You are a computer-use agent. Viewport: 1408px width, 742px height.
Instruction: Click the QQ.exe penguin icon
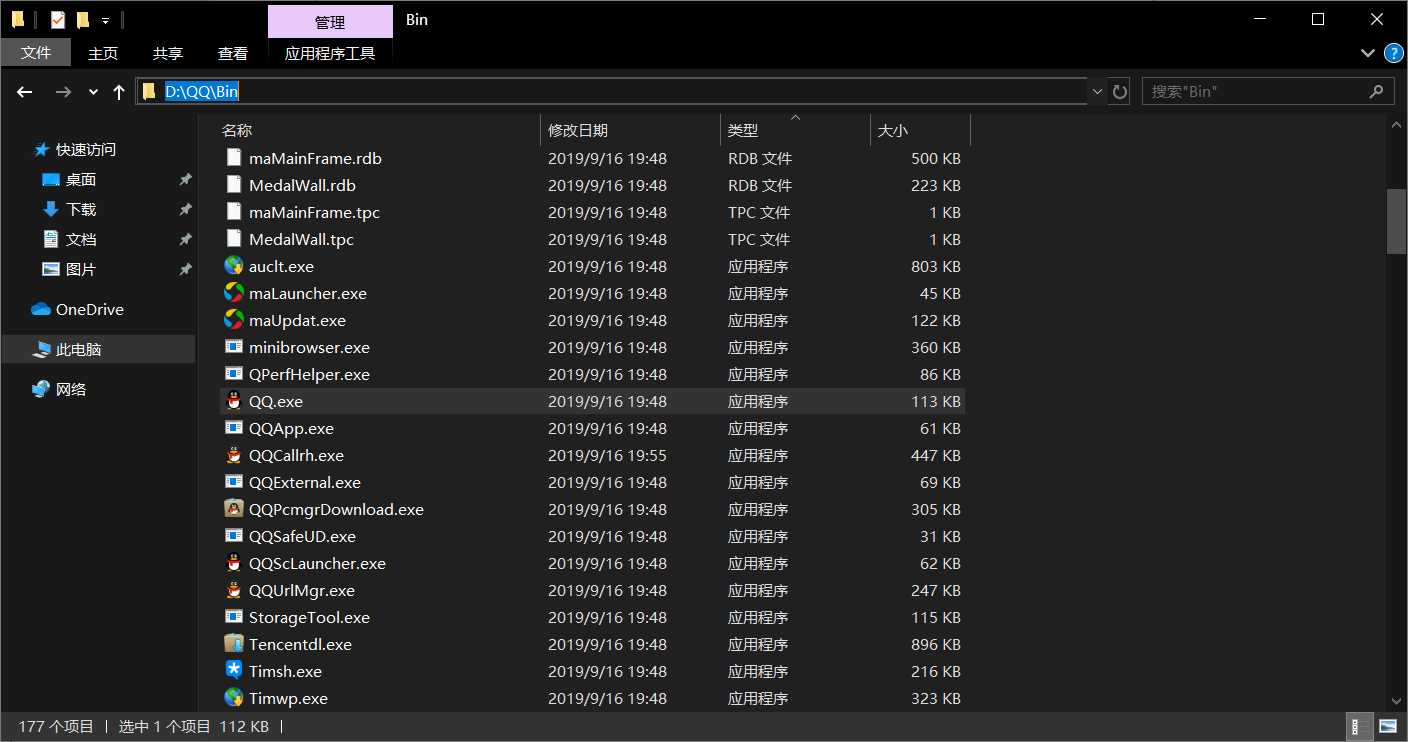point(233,401)
